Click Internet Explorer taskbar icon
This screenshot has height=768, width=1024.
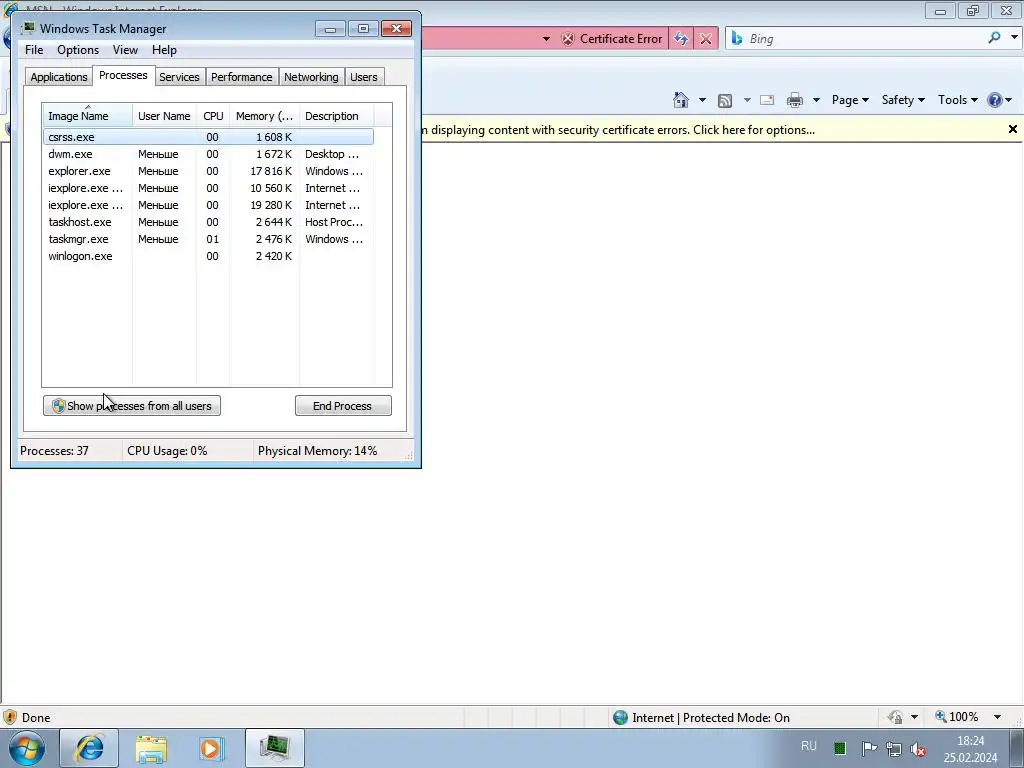(x=89, y=748)
